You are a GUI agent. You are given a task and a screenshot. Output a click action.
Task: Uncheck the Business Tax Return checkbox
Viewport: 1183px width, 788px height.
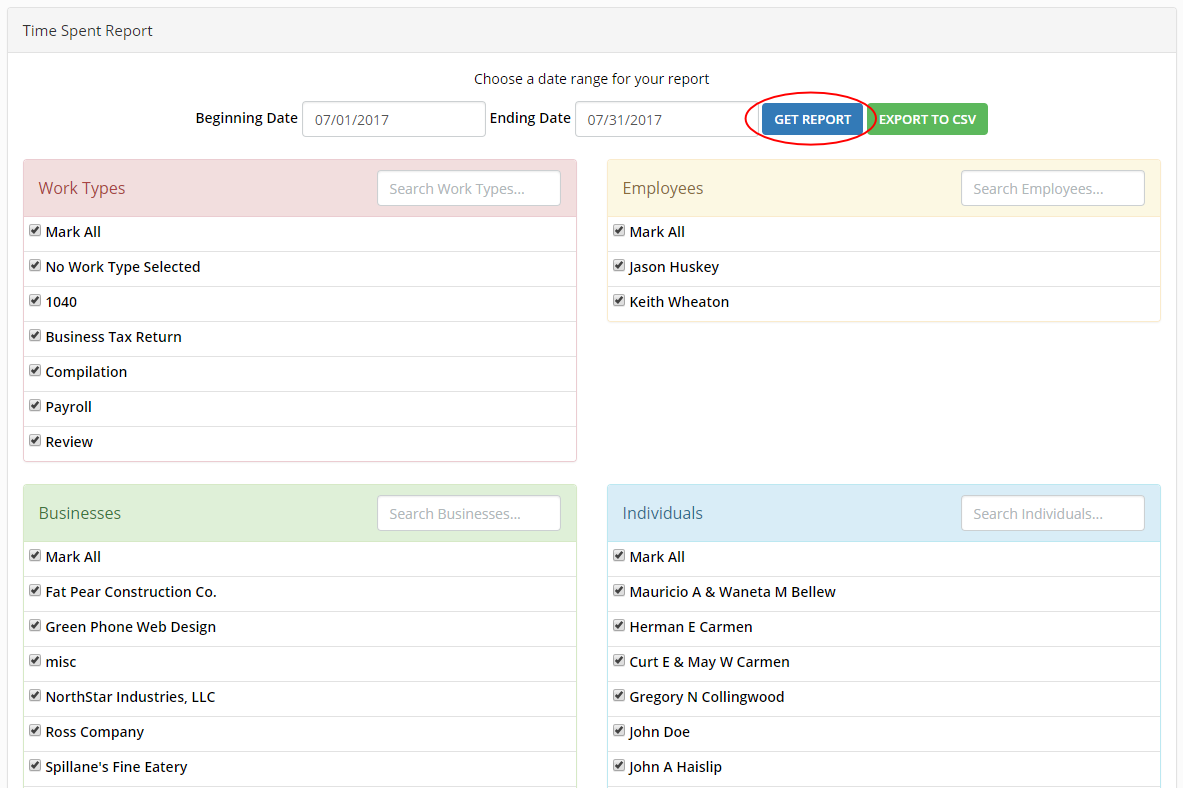(35, 335)
